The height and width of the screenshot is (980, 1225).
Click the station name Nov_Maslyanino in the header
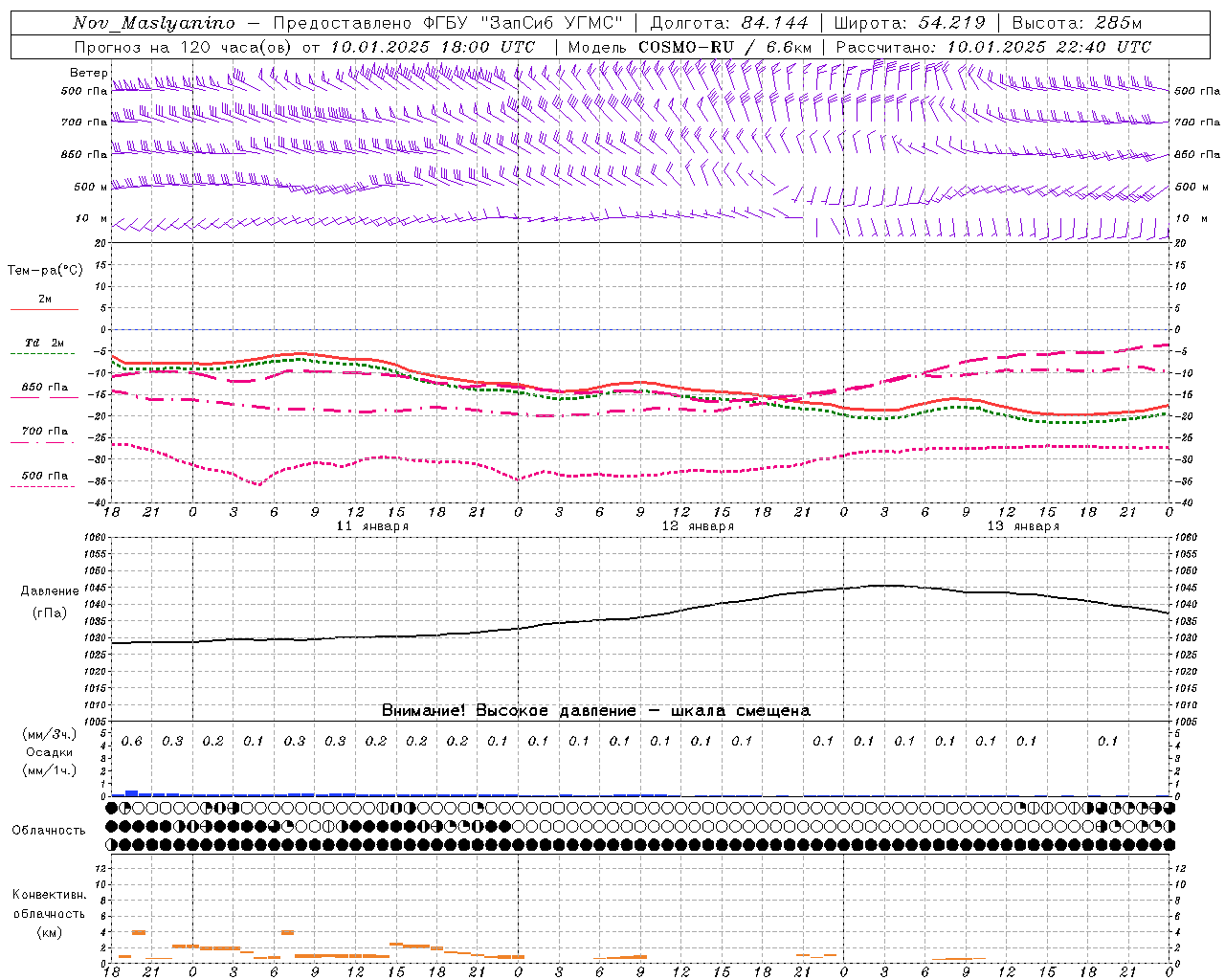154,23
